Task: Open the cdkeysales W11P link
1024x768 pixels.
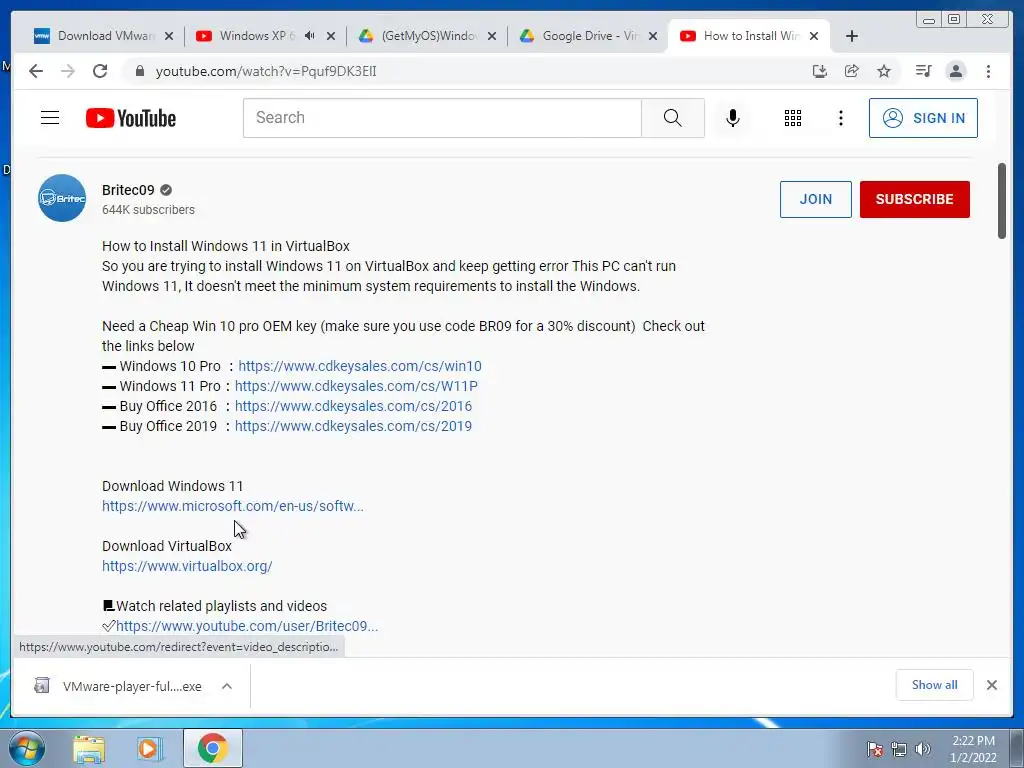Action: [x=356, y=386]
